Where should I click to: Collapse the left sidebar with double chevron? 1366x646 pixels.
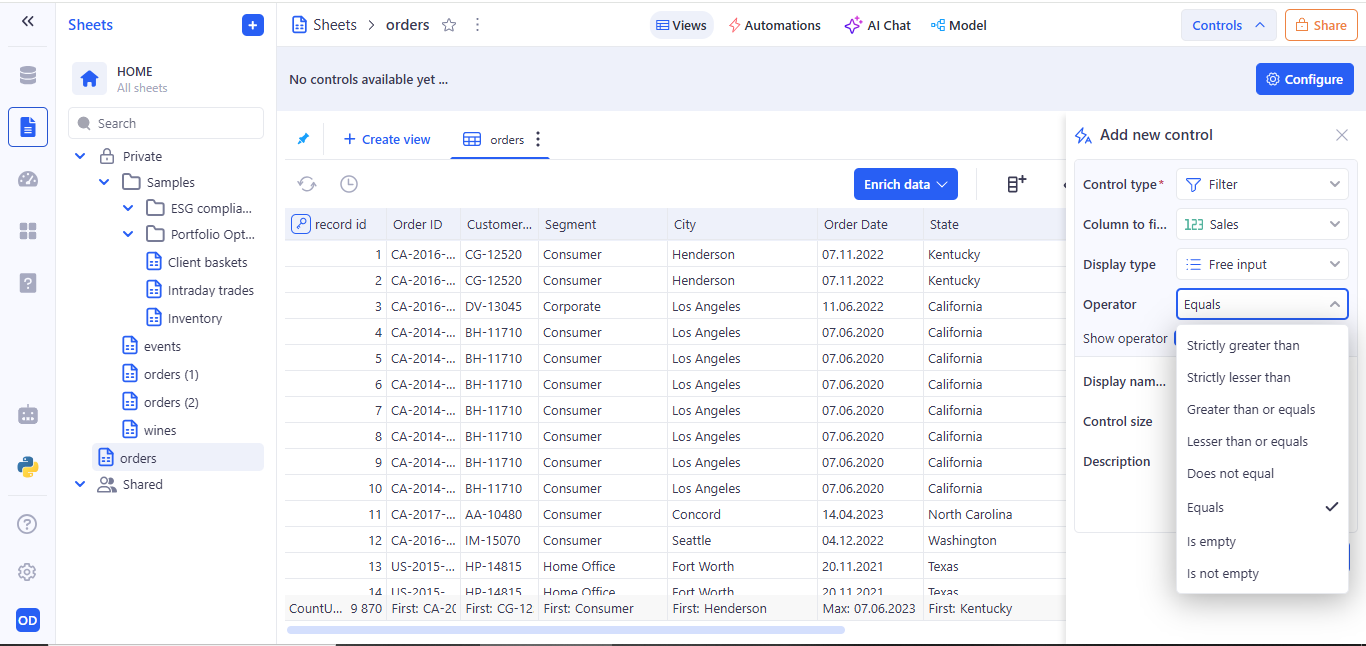click(27, 21)
